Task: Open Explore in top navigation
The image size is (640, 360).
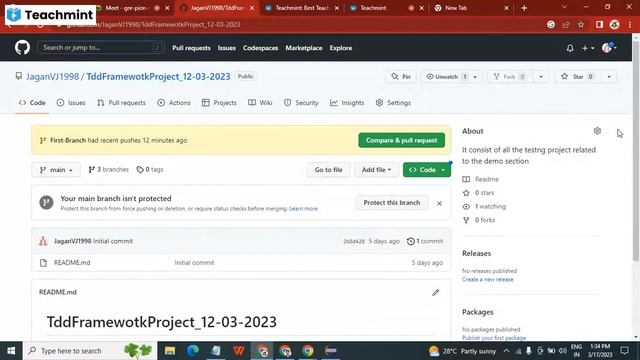Action: [341, 48]
